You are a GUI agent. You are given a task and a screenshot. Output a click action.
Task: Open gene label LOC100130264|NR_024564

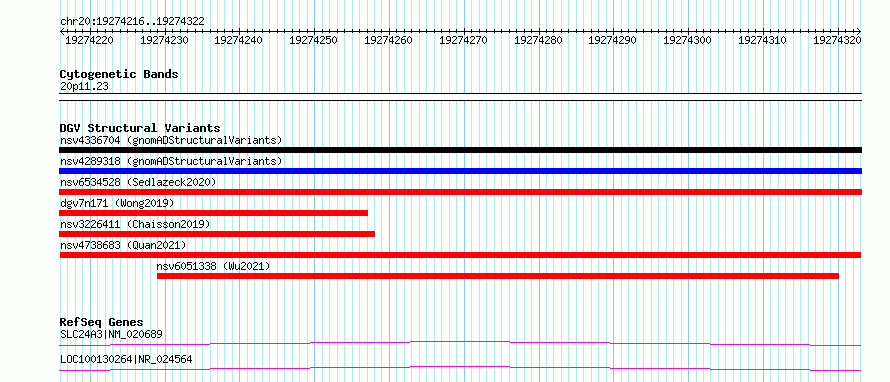pyautogui.click(x=126, y=359)
